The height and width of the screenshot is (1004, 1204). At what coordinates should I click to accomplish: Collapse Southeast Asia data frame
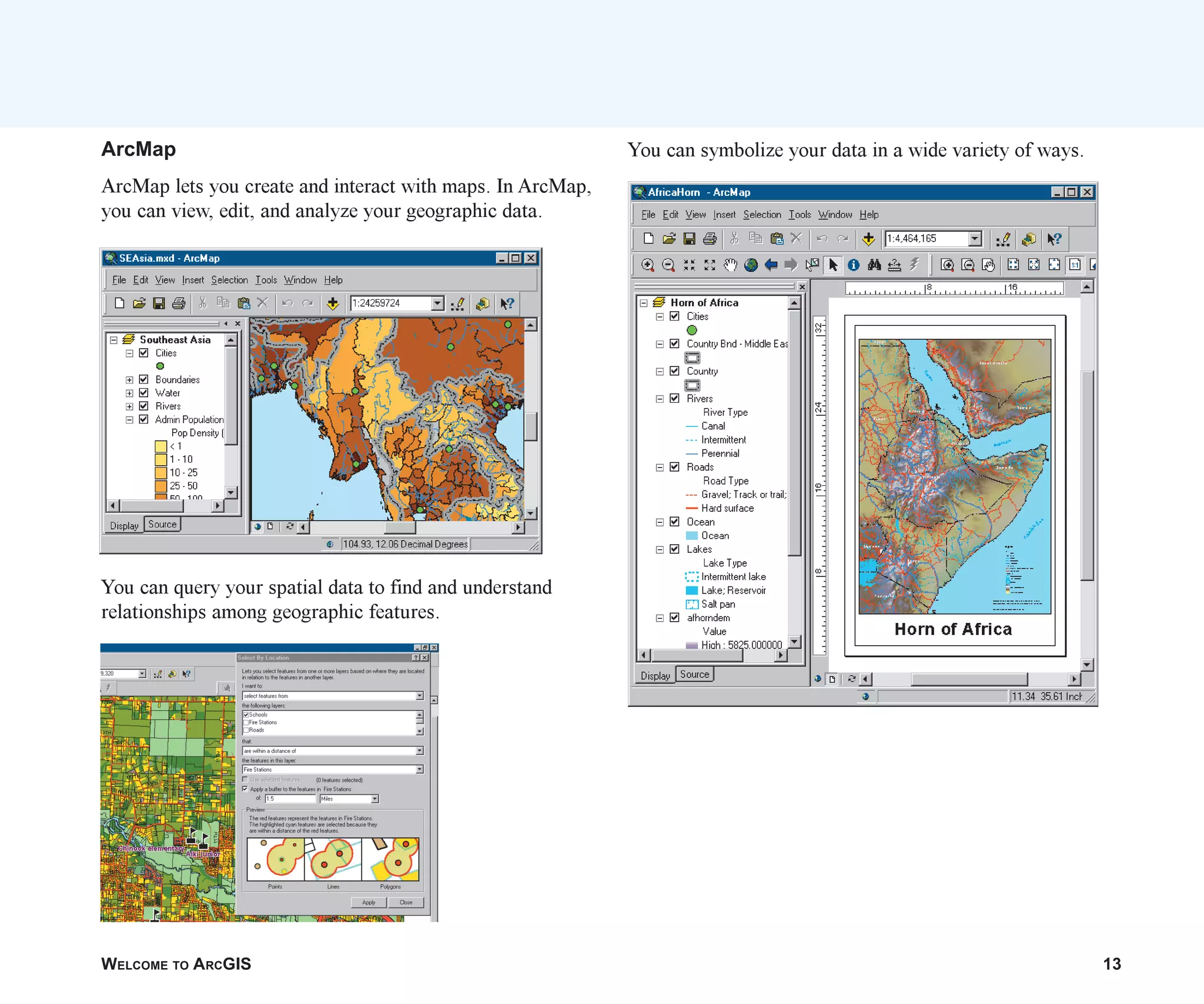tap(114, 340)
